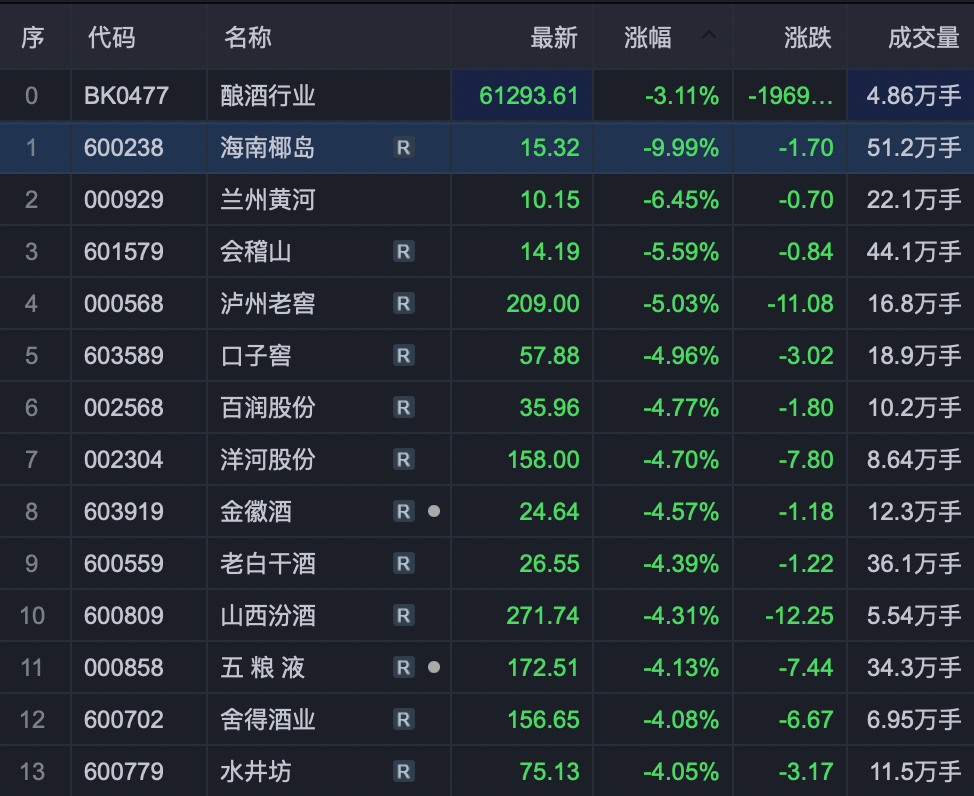Image resolution: width=974 pixels, height=796 pixels.
Task: Click the 4.86万手 sector volume cell
Action: [914, 96]
